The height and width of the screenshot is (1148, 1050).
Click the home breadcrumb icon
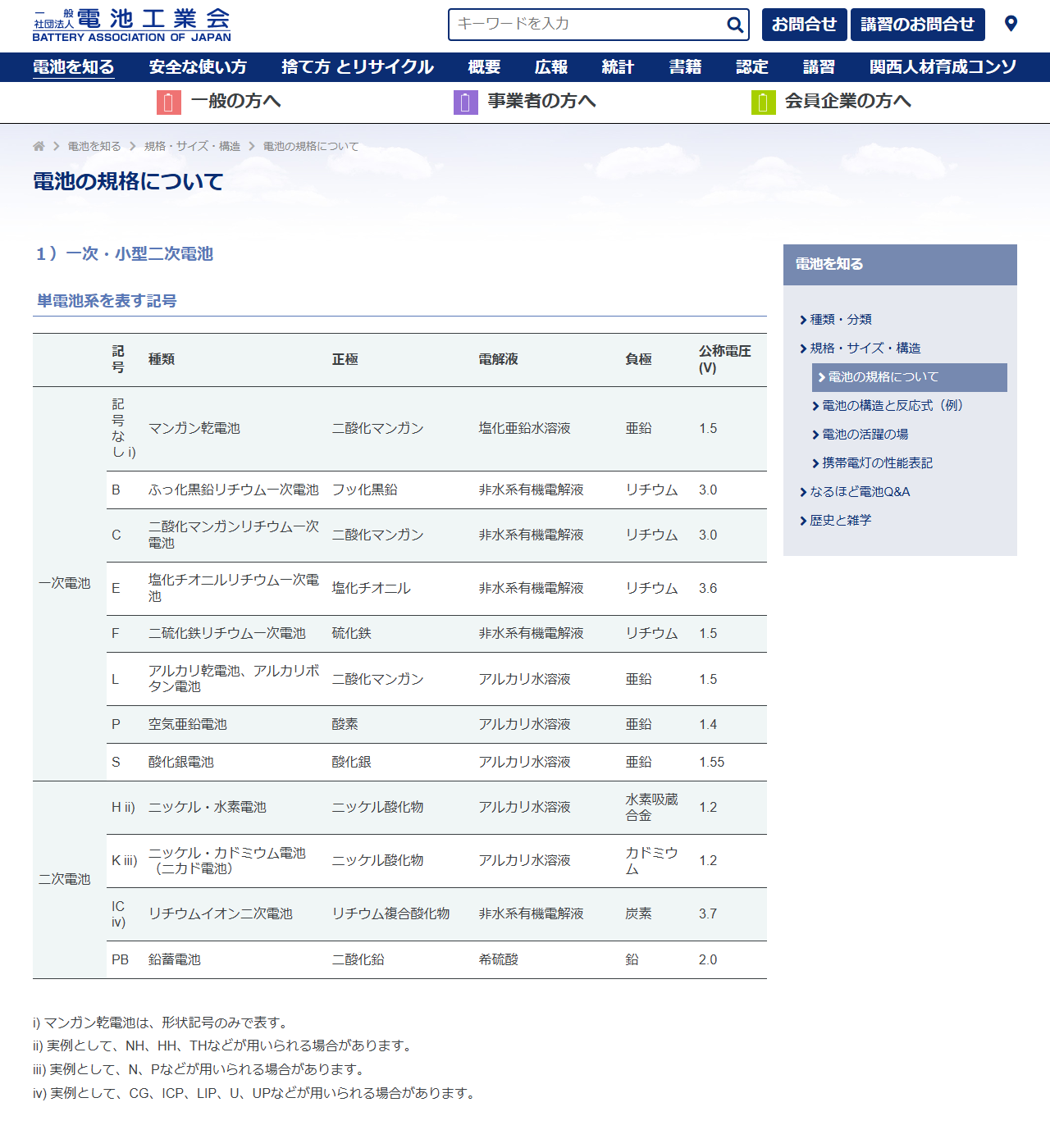(39, 146)
